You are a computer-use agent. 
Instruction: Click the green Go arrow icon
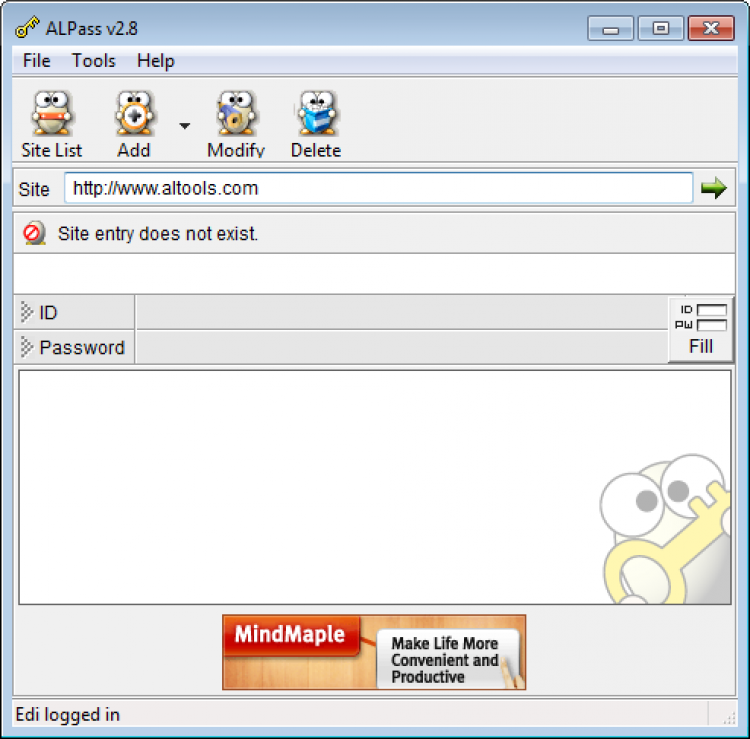714,188
